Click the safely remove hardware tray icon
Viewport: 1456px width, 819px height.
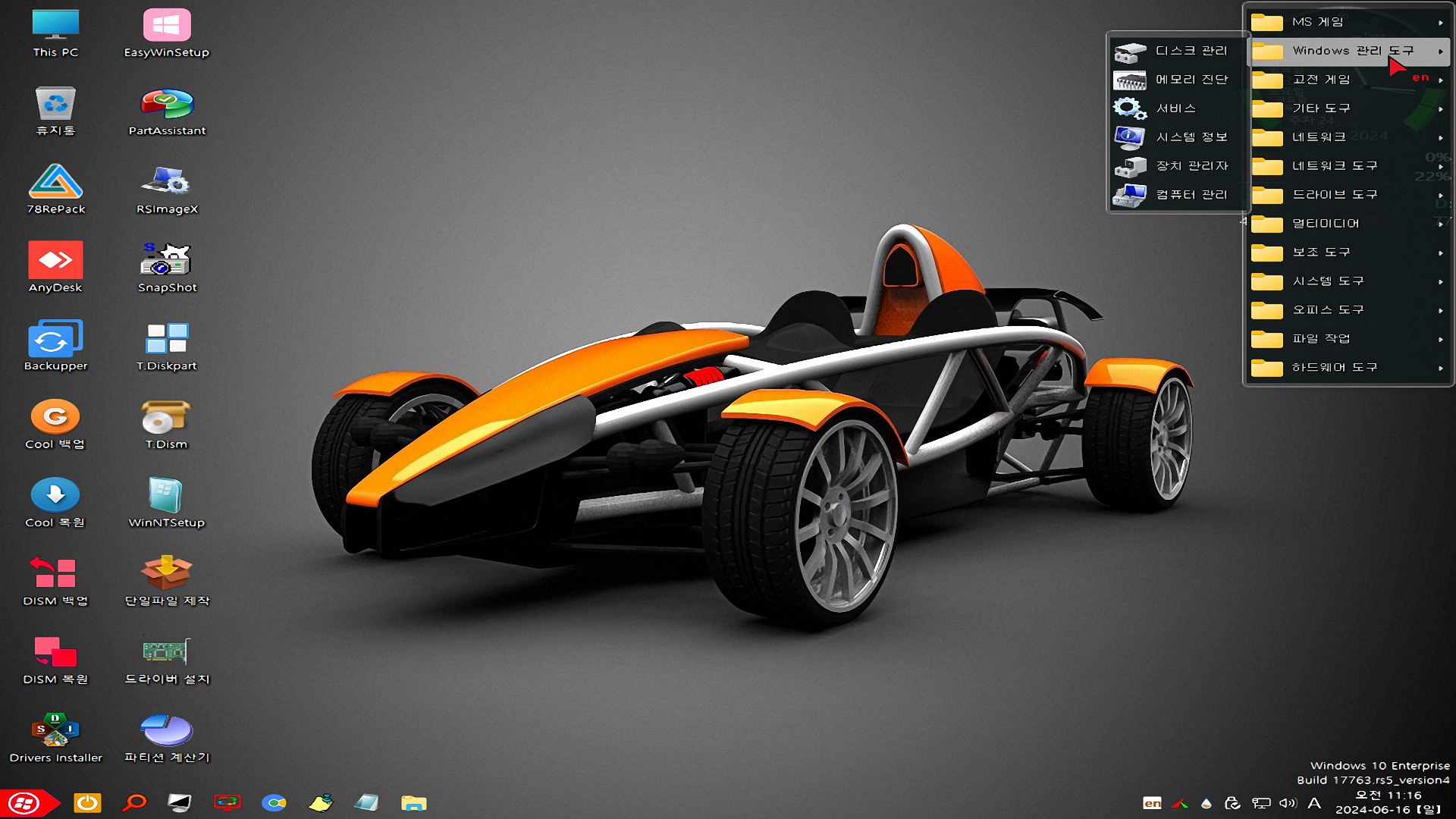[1233, 803]
